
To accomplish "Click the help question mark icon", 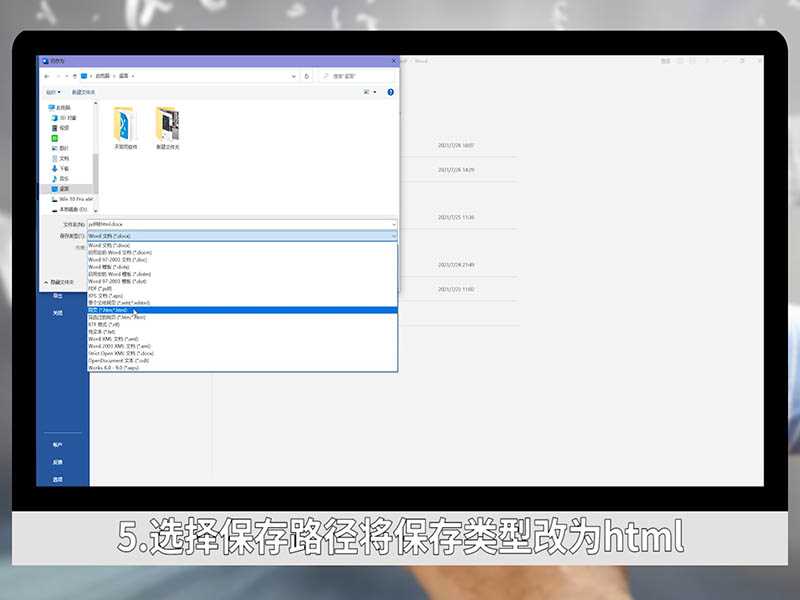I will [x=389, y=91].
